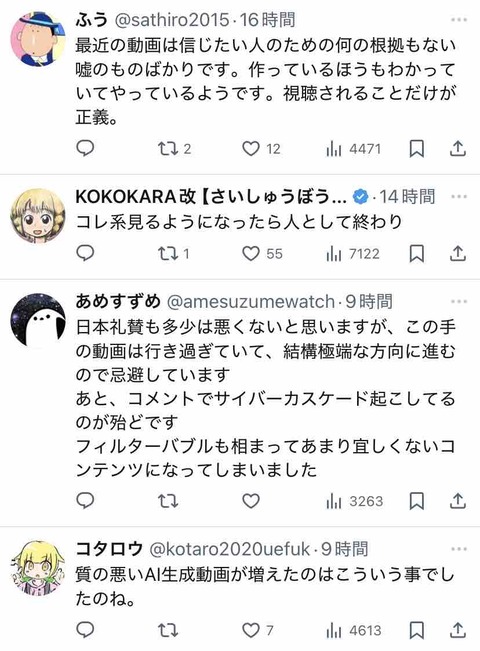Image resolution: width=480 pixels, height=651 pixels.
Task: View analytics showing 4613 views
Action: point(354,631)
